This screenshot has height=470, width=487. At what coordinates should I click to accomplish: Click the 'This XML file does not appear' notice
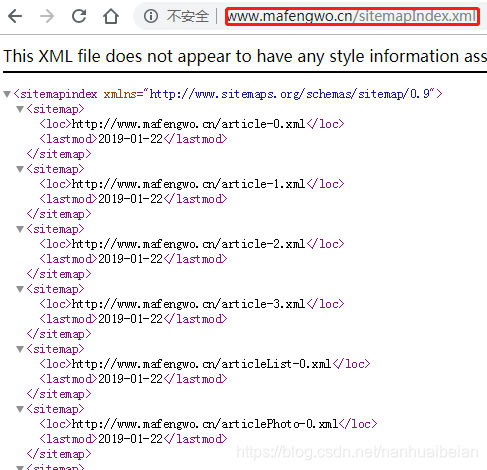tap(245, 56)
